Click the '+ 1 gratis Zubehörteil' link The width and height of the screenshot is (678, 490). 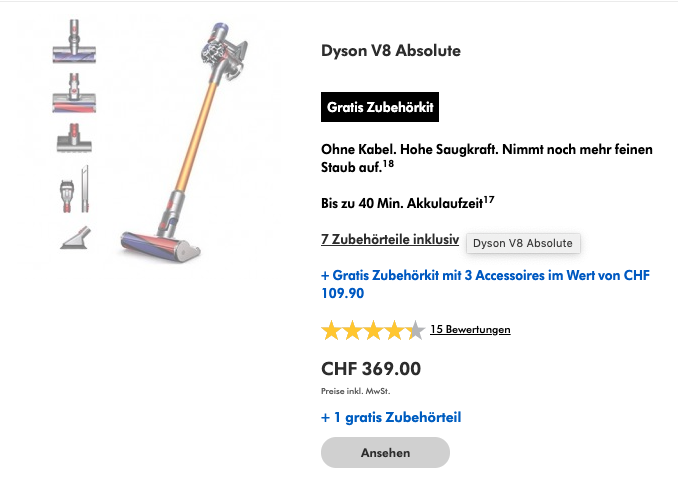[x=391, y=417]
